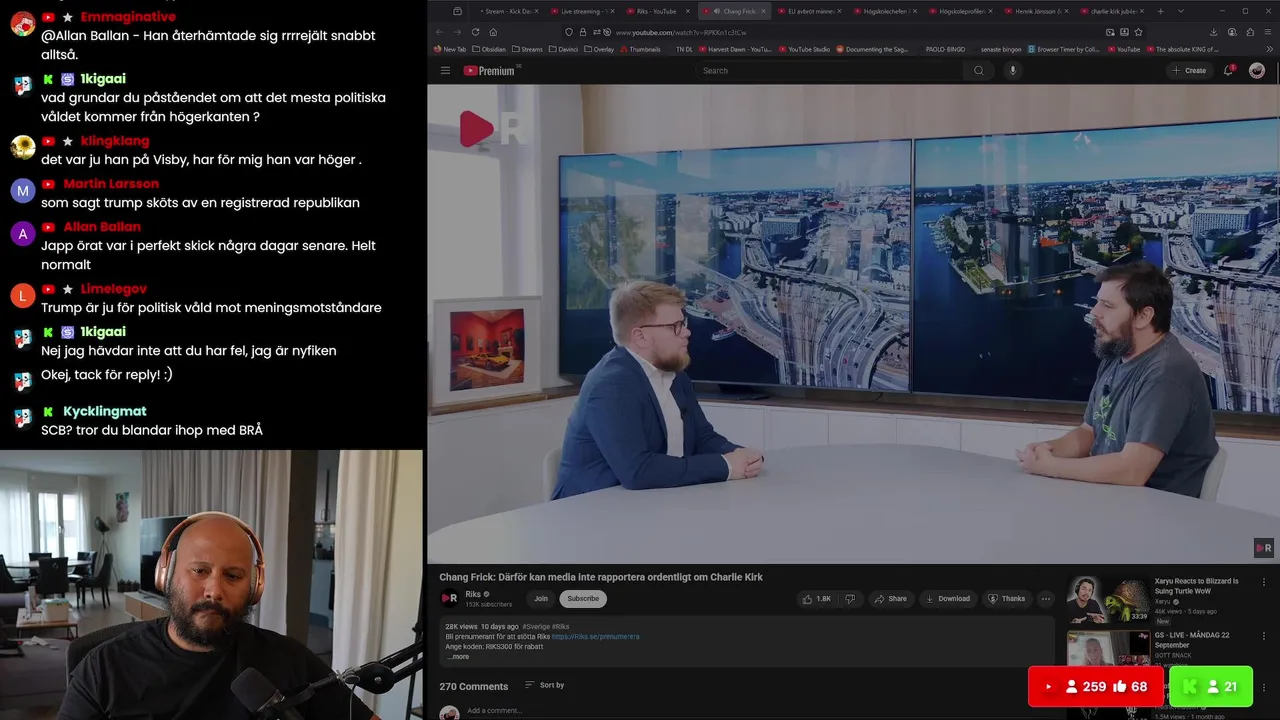Open the Riks channel name
1280x720 pixels.
pyautogui.click(x=475, y=594)
